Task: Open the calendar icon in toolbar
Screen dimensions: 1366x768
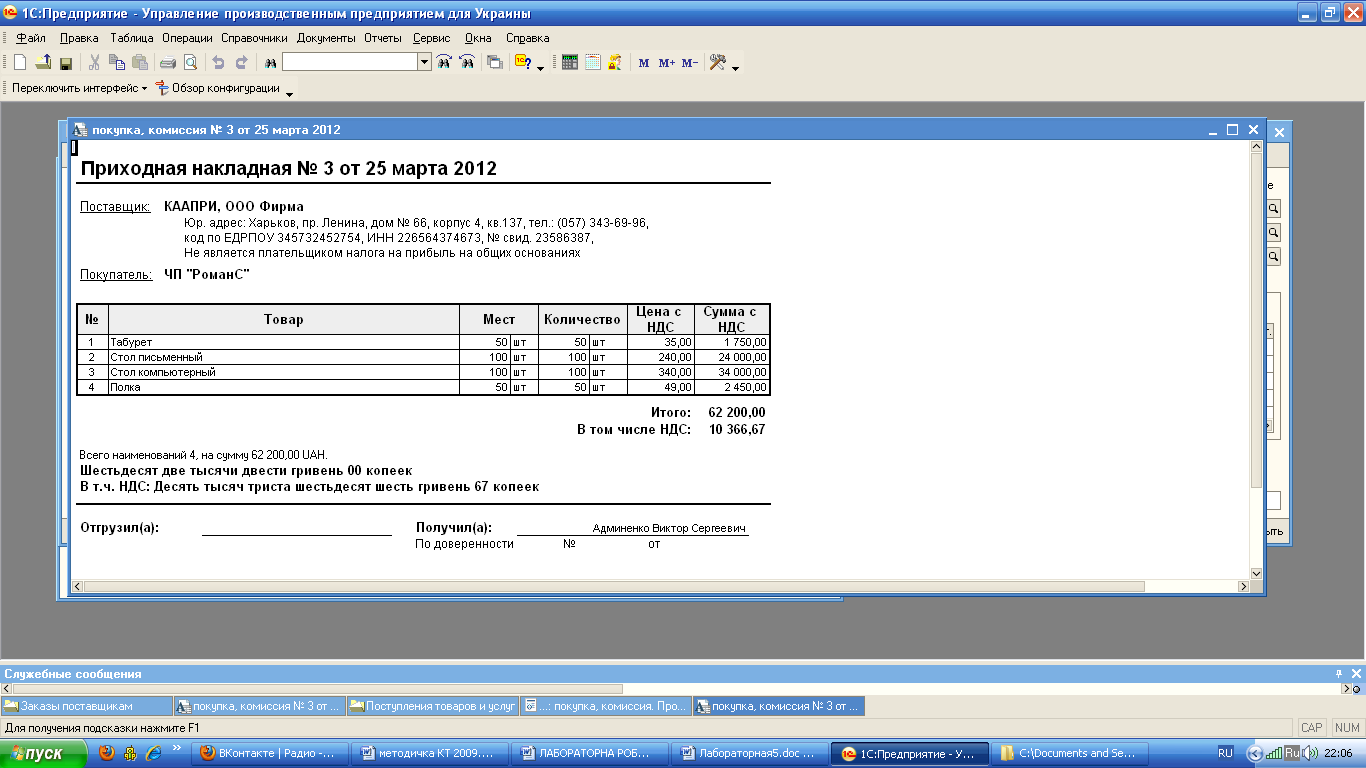Action: pyautogui.click(x=593, y=62)
